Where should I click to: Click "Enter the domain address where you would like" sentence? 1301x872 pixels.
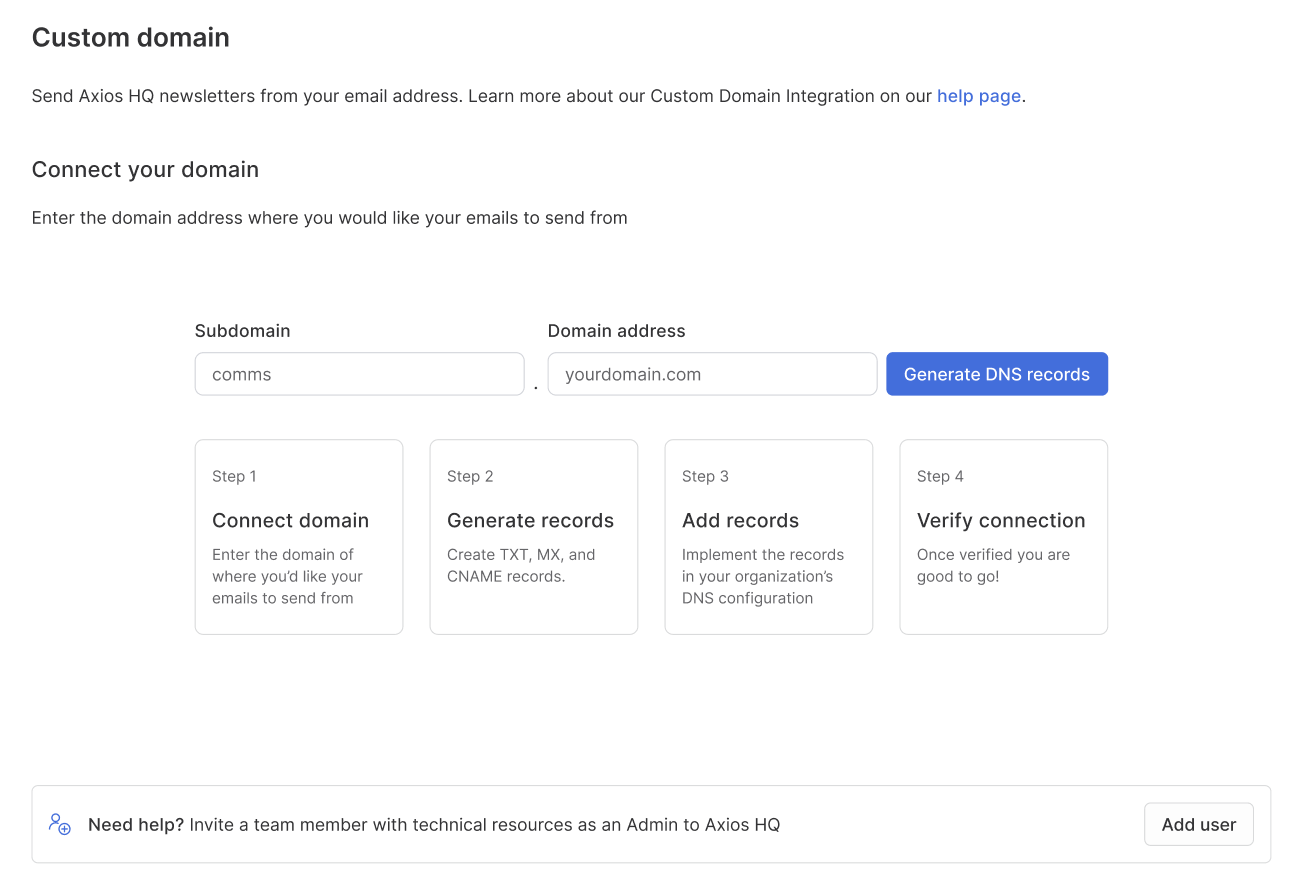click(x=329, y=218)
